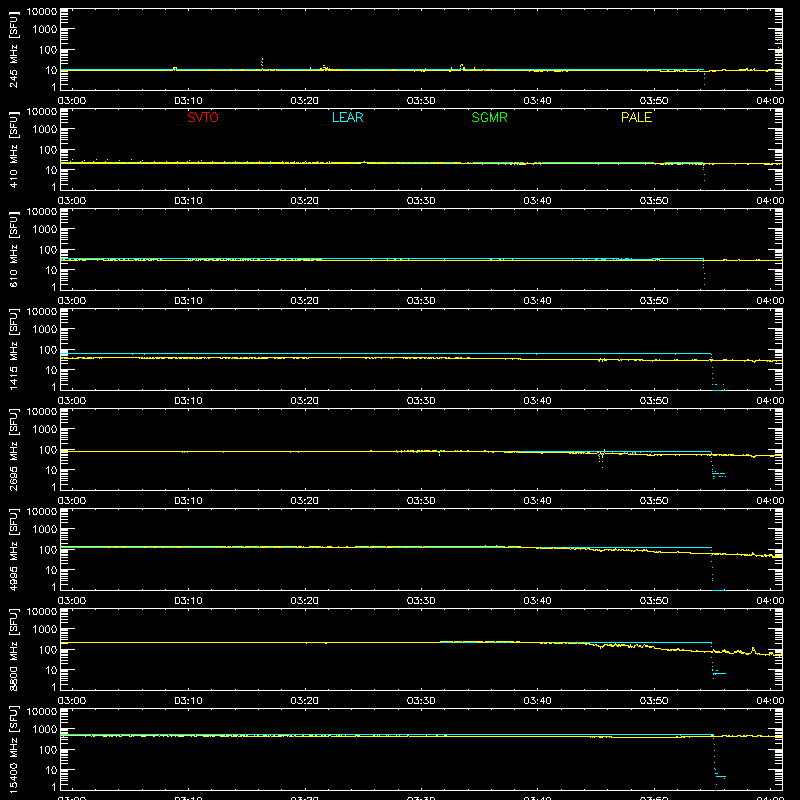This screenshot has width=800, height=800.
Task: Select the 15400 MHz [SFU] axis title
Action: [x=14, y=749]
